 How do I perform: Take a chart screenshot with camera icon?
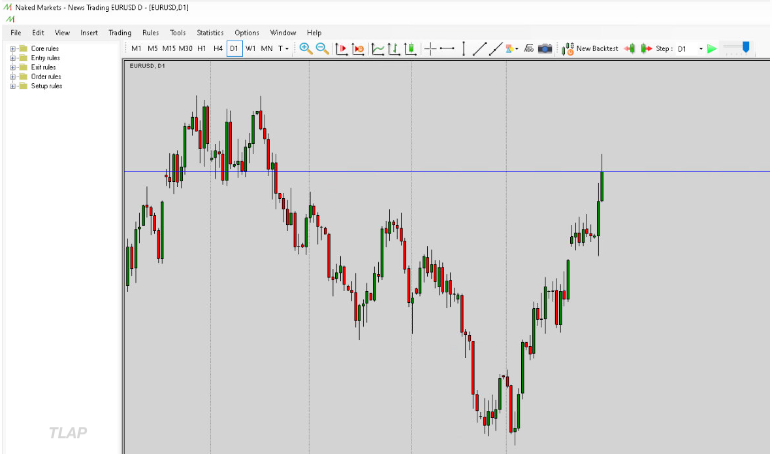545,48
